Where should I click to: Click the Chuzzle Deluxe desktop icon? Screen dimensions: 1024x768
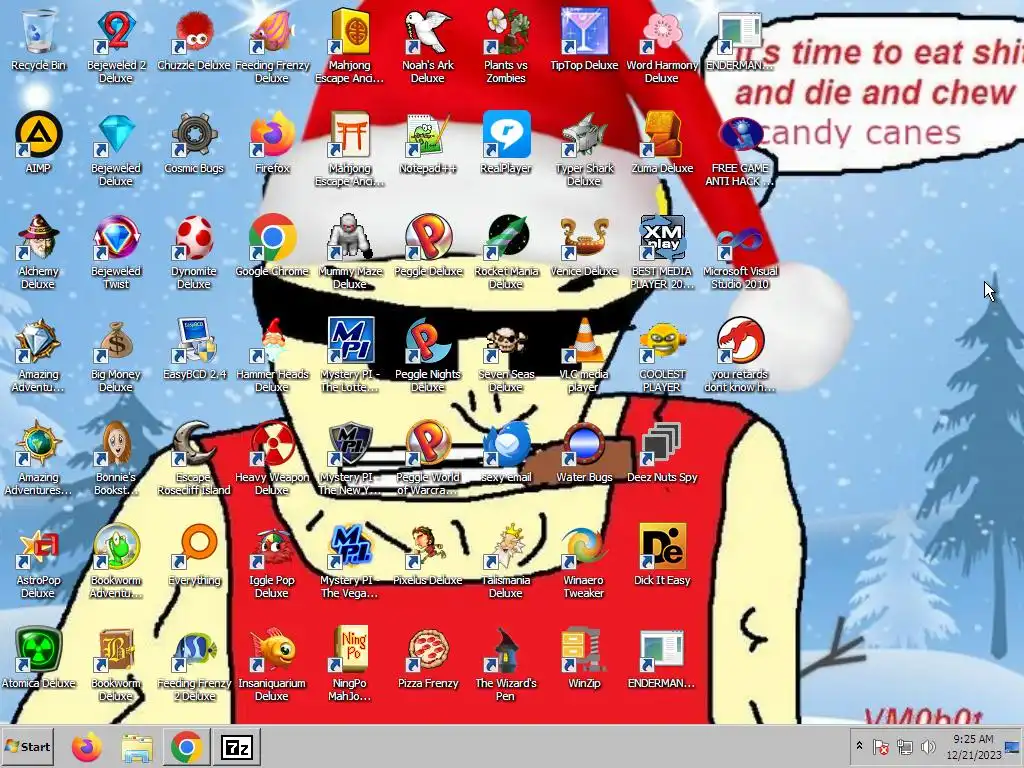(194, 40)
